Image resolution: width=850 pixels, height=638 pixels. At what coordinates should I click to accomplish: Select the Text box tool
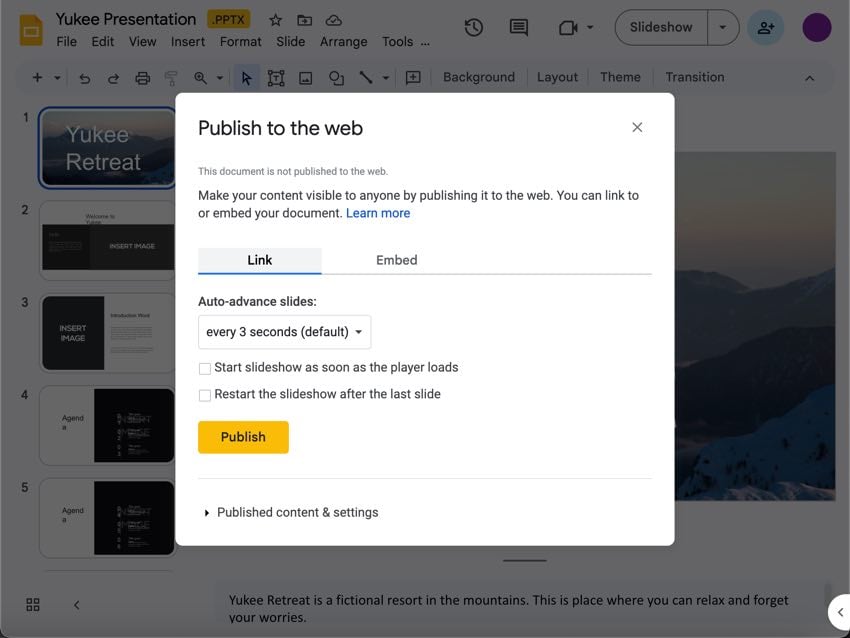point(276,76)
